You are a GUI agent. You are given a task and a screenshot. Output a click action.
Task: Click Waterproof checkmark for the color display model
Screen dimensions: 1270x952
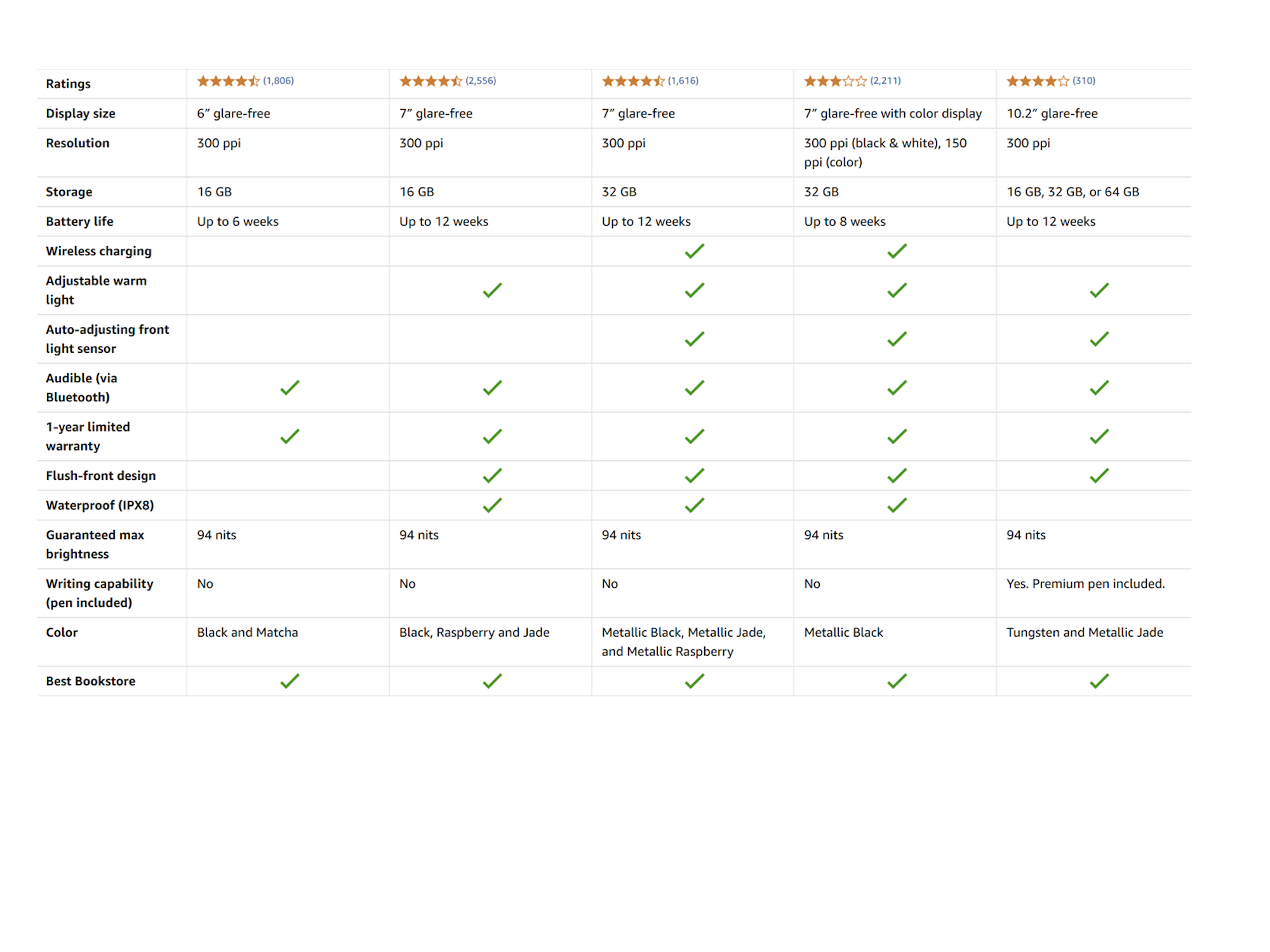897,505
